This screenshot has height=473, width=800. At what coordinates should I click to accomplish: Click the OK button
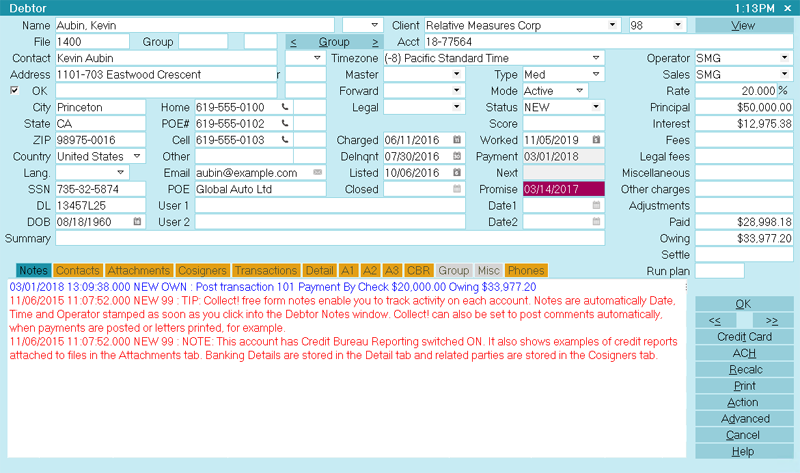tap(744, 304)
